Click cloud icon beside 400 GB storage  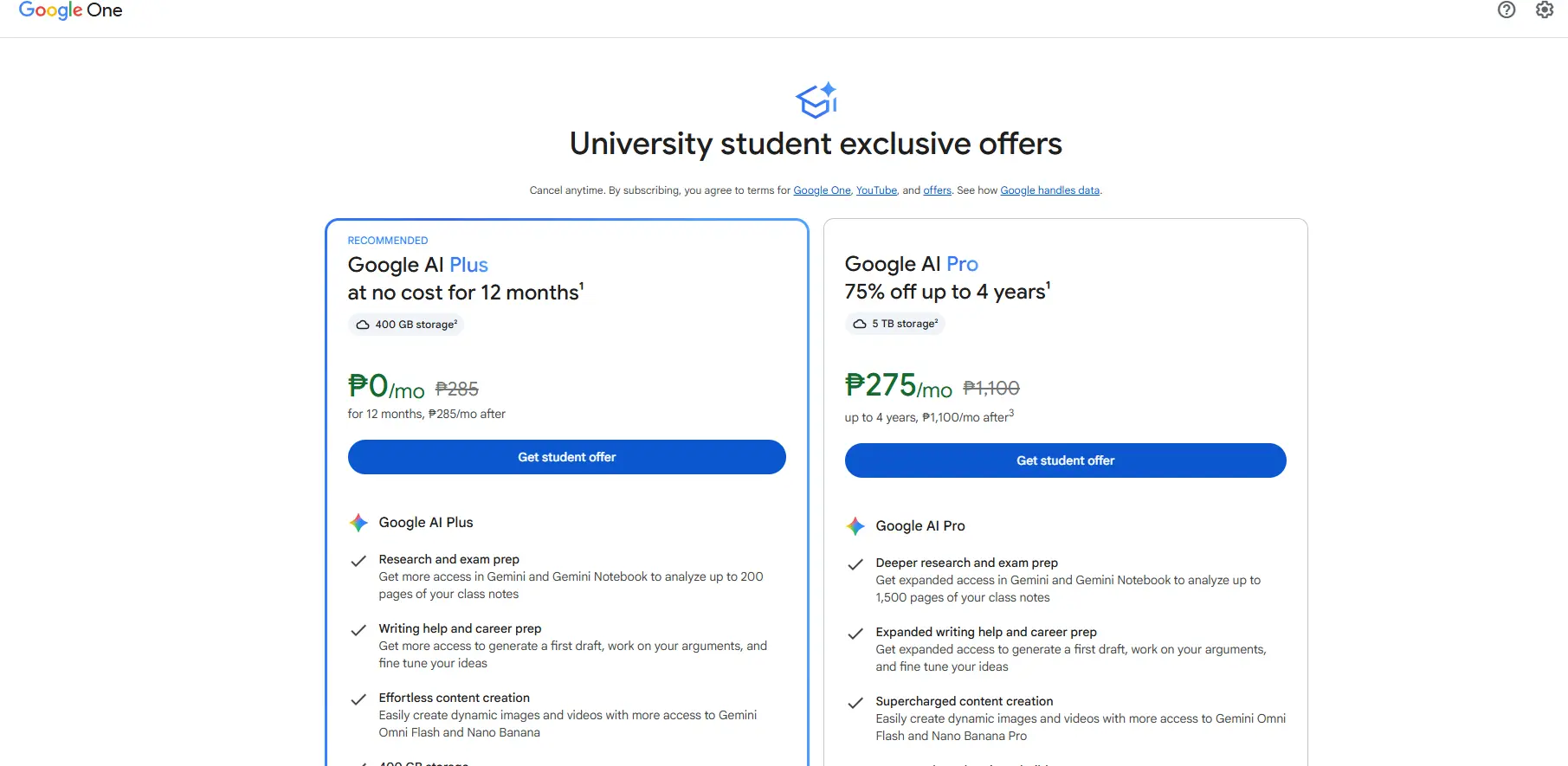coord(363,325)
